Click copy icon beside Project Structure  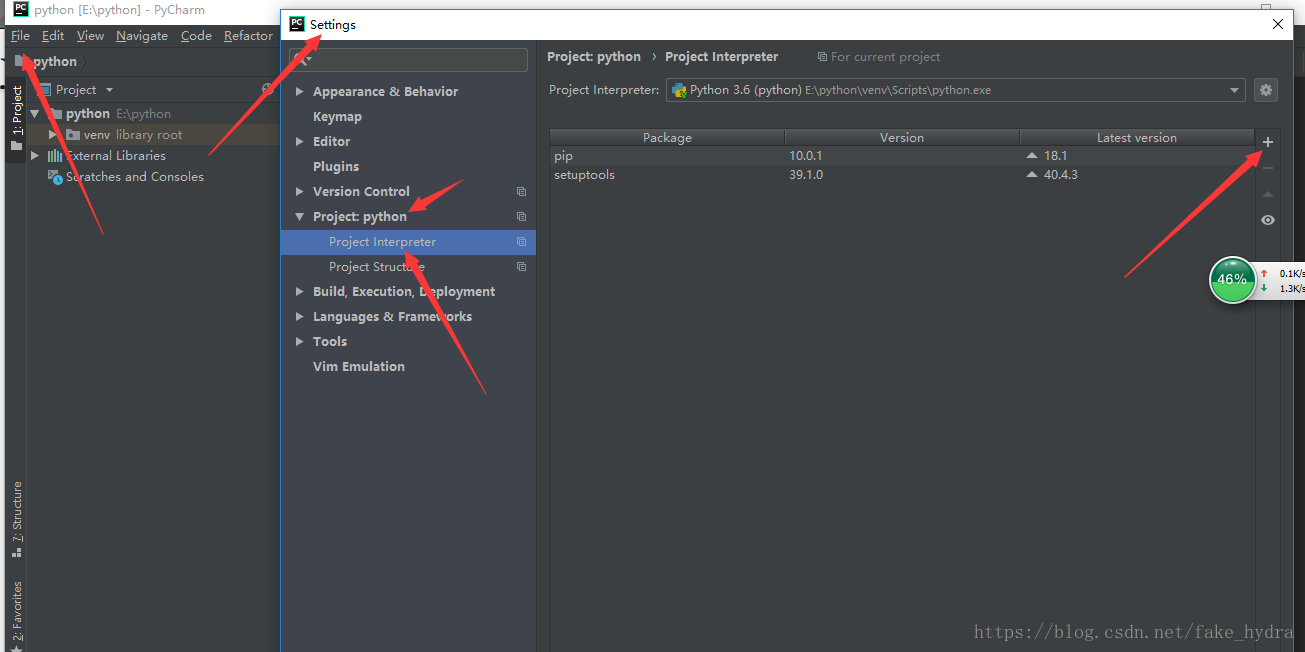tap(521, 266)
